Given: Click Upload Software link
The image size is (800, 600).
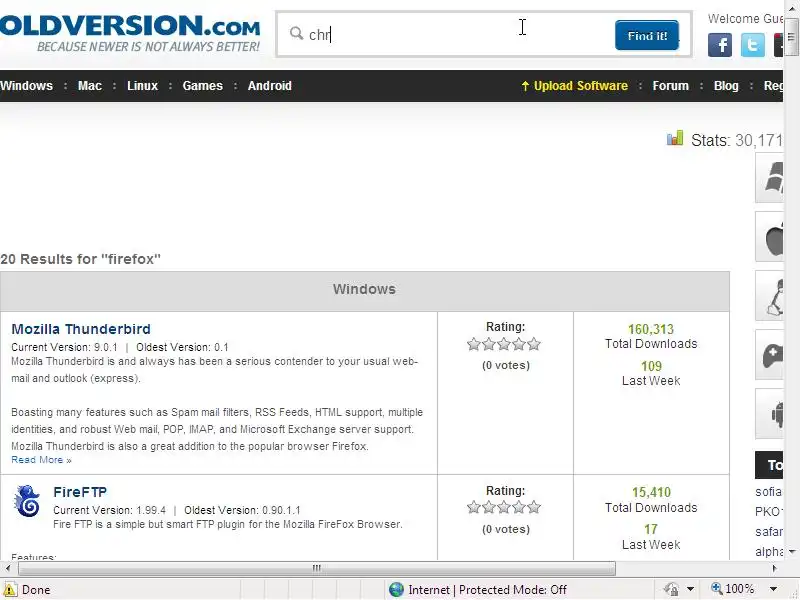Looking at the screenshot, I should (x=574, y=86).
